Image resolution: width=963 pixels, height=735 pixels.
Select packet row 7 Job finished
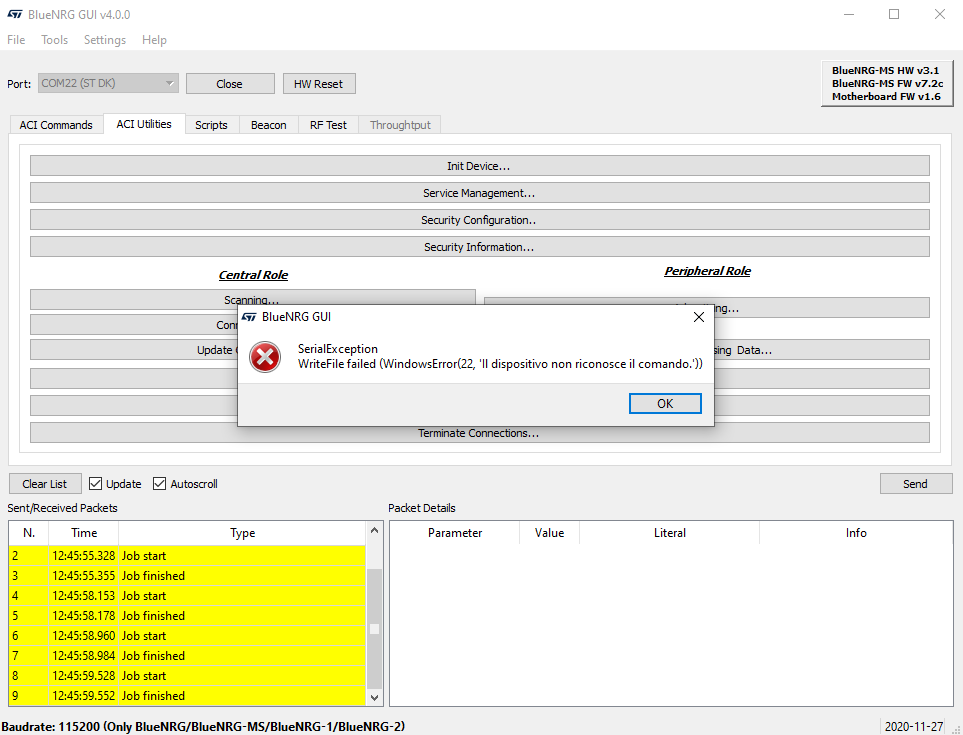pos(187,656)
